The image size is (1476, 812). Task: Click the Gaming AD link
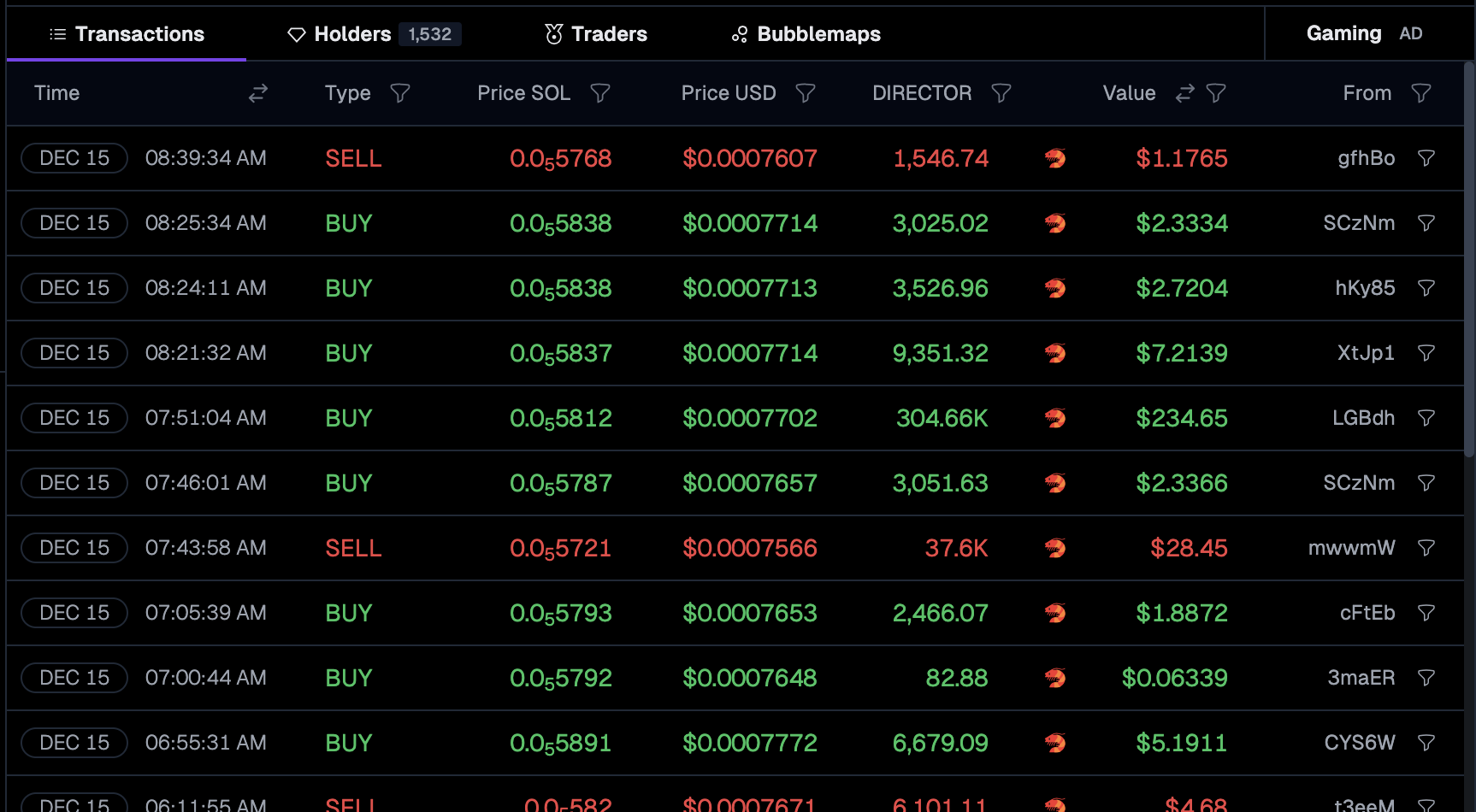tap(1363, 34)
